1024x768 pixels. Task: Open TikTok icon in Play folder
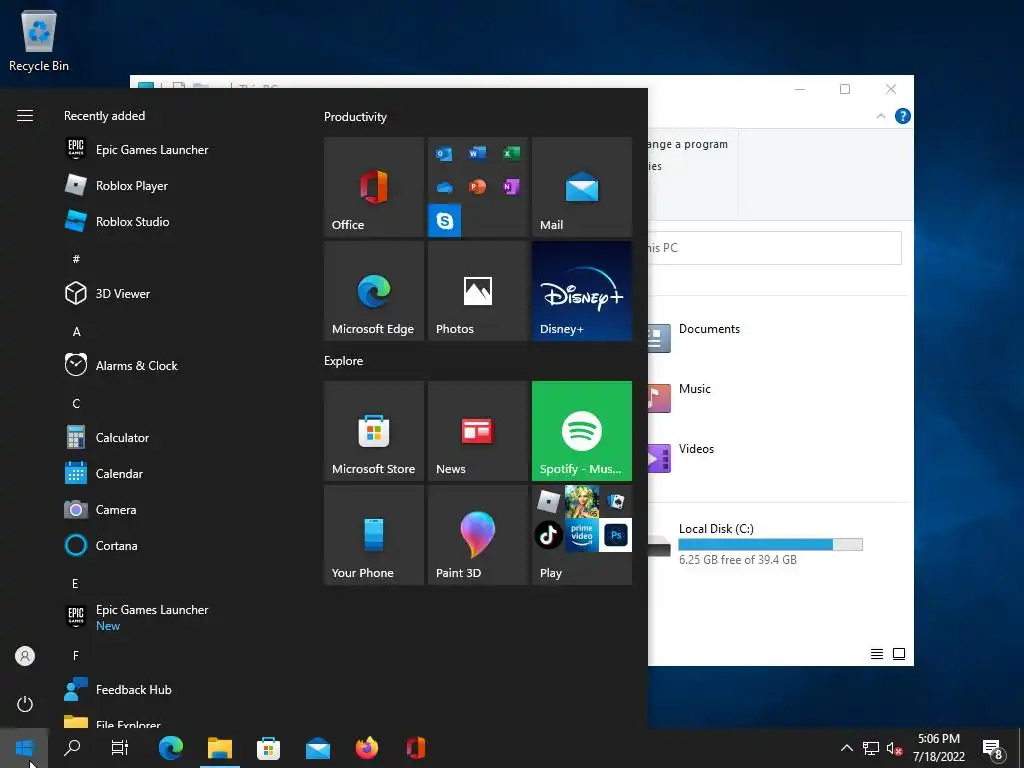click(x=549, y=536)
